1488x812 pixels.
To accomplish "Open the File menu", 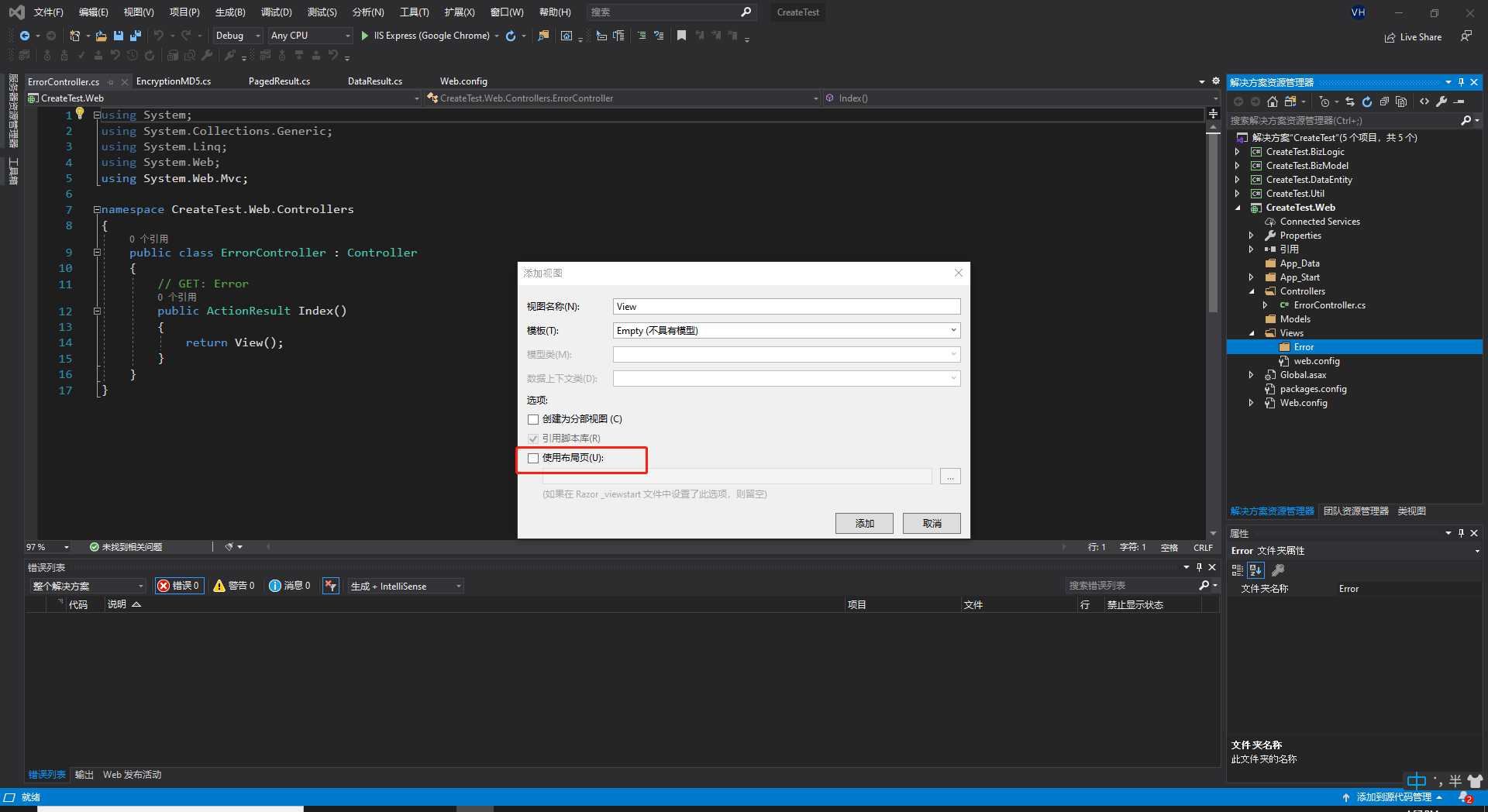I will [x=48, y=12].
